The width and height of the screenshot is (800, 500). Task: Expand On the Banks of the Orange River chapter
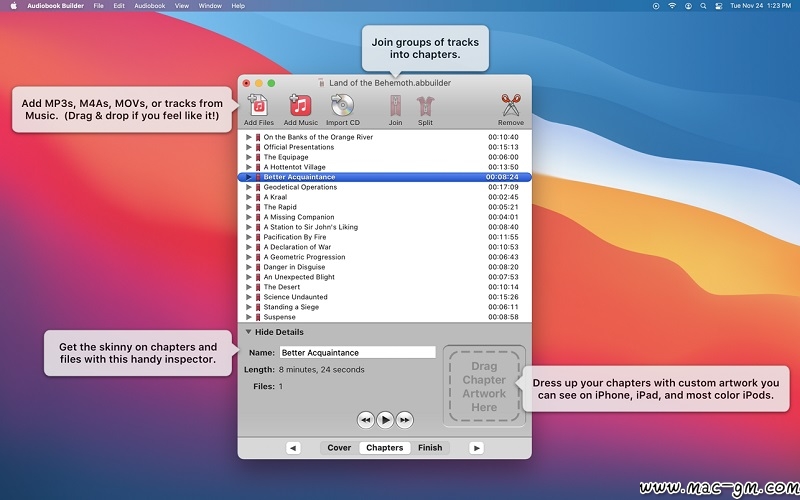click(x=248, y=137)
